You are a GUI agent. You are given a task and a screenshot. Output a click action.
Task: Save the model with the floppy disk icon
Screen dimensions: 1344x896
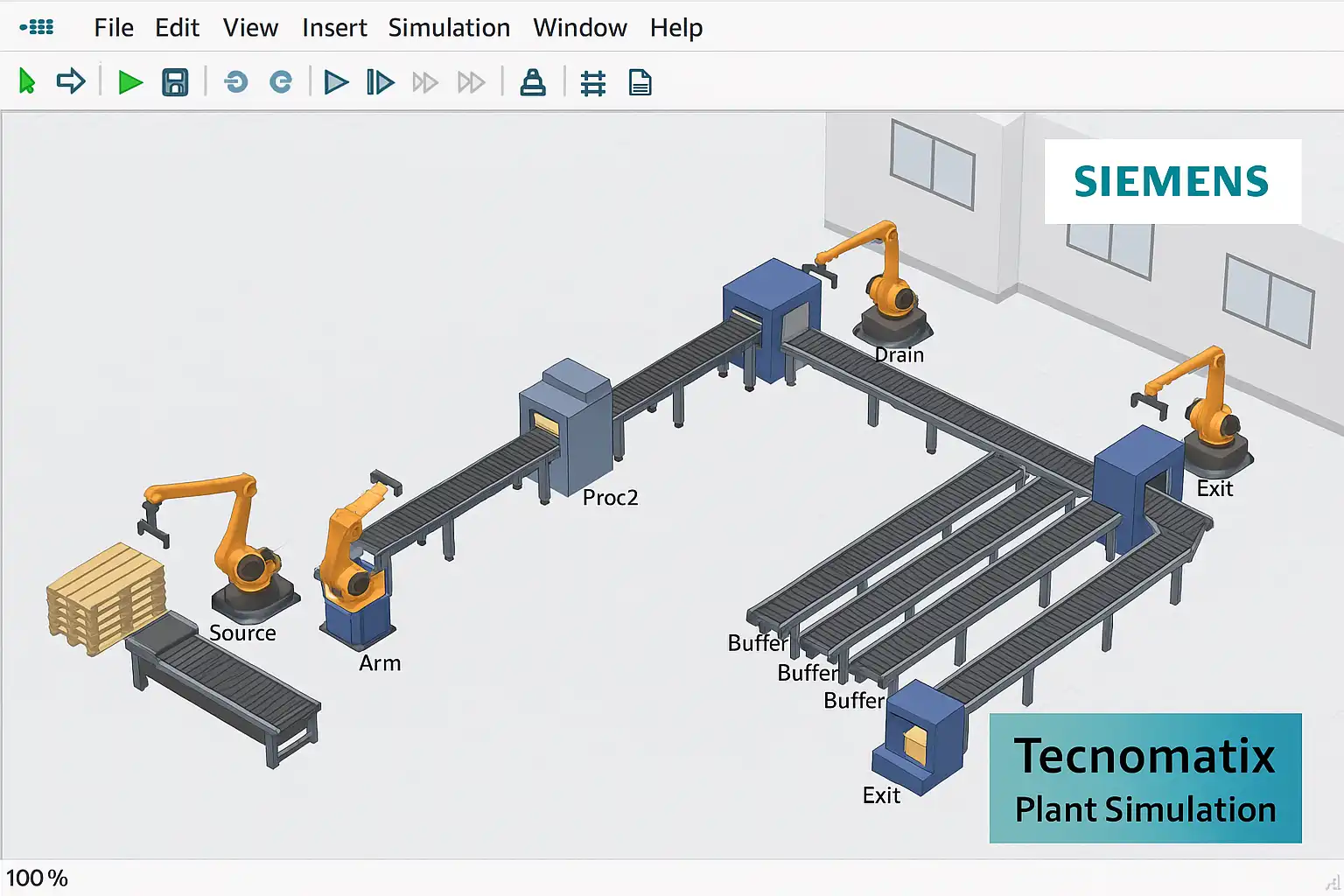point(175,82)
